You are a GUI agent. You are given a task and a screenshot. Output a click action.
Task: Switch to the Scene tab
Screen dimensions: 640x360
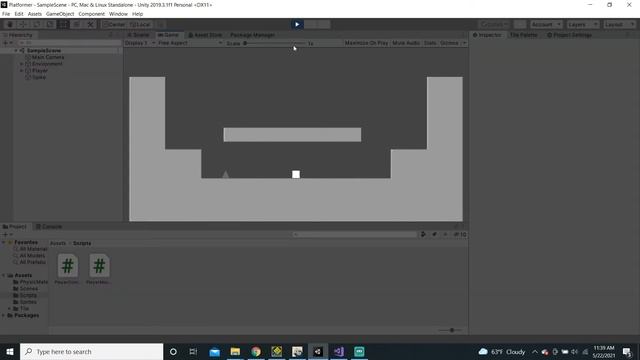139,35
